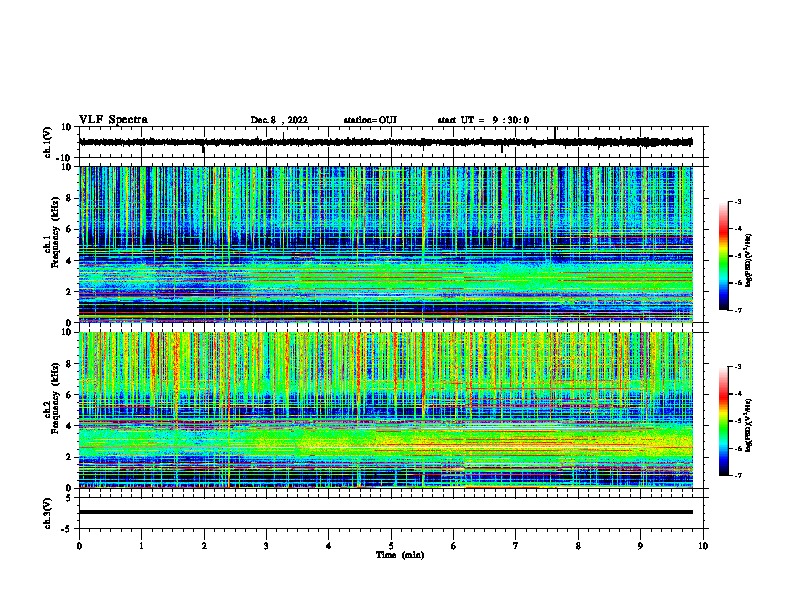Click the "8" kHz tick on ch.2 frequency axis
This screenshot has height=612, width=792.
pos(70,364)
